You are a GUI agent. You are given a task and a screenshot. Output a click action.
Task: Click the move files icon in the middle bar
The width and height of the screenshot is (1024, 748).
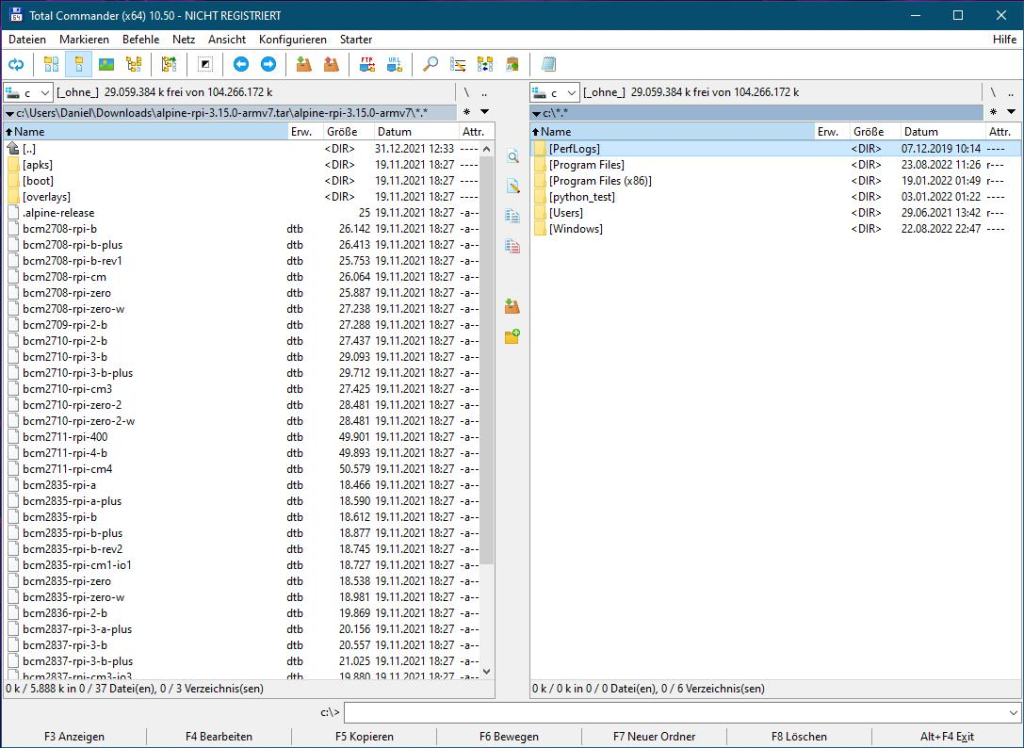[x=513, y=246]
